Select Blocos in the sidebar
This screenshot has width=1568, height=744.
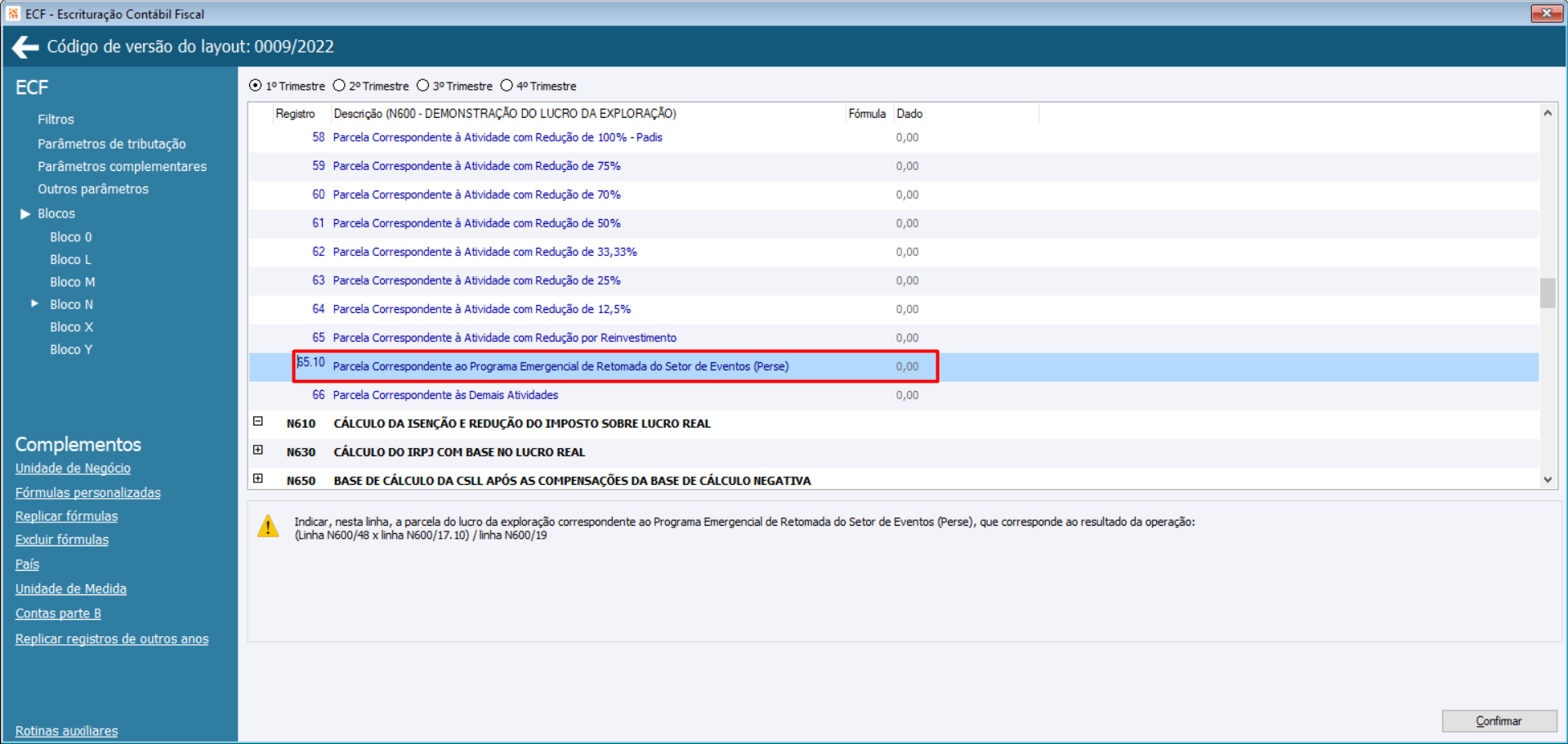[56, 213]
